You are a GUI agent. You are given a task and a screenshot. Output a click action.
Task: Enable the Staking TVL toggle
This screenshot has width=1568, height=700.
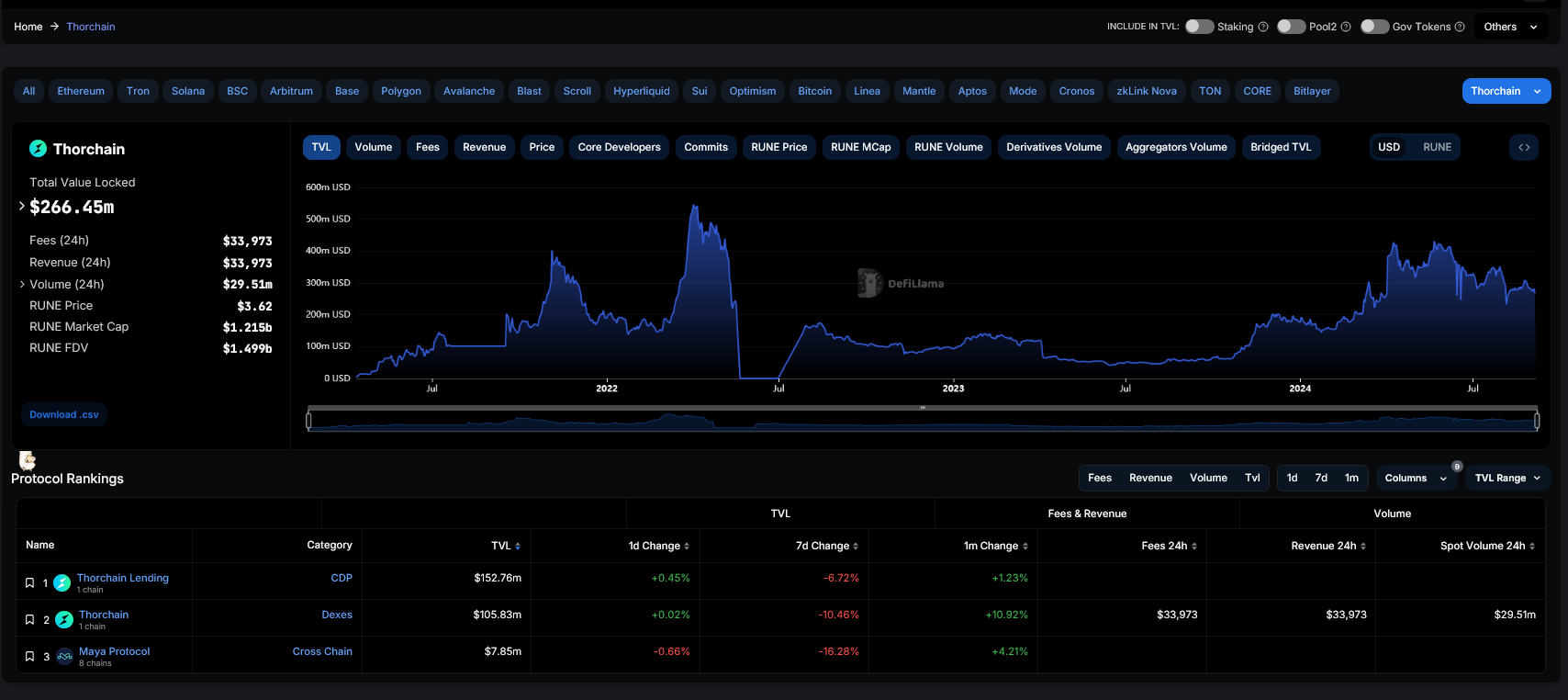[x=1199, y=27]
